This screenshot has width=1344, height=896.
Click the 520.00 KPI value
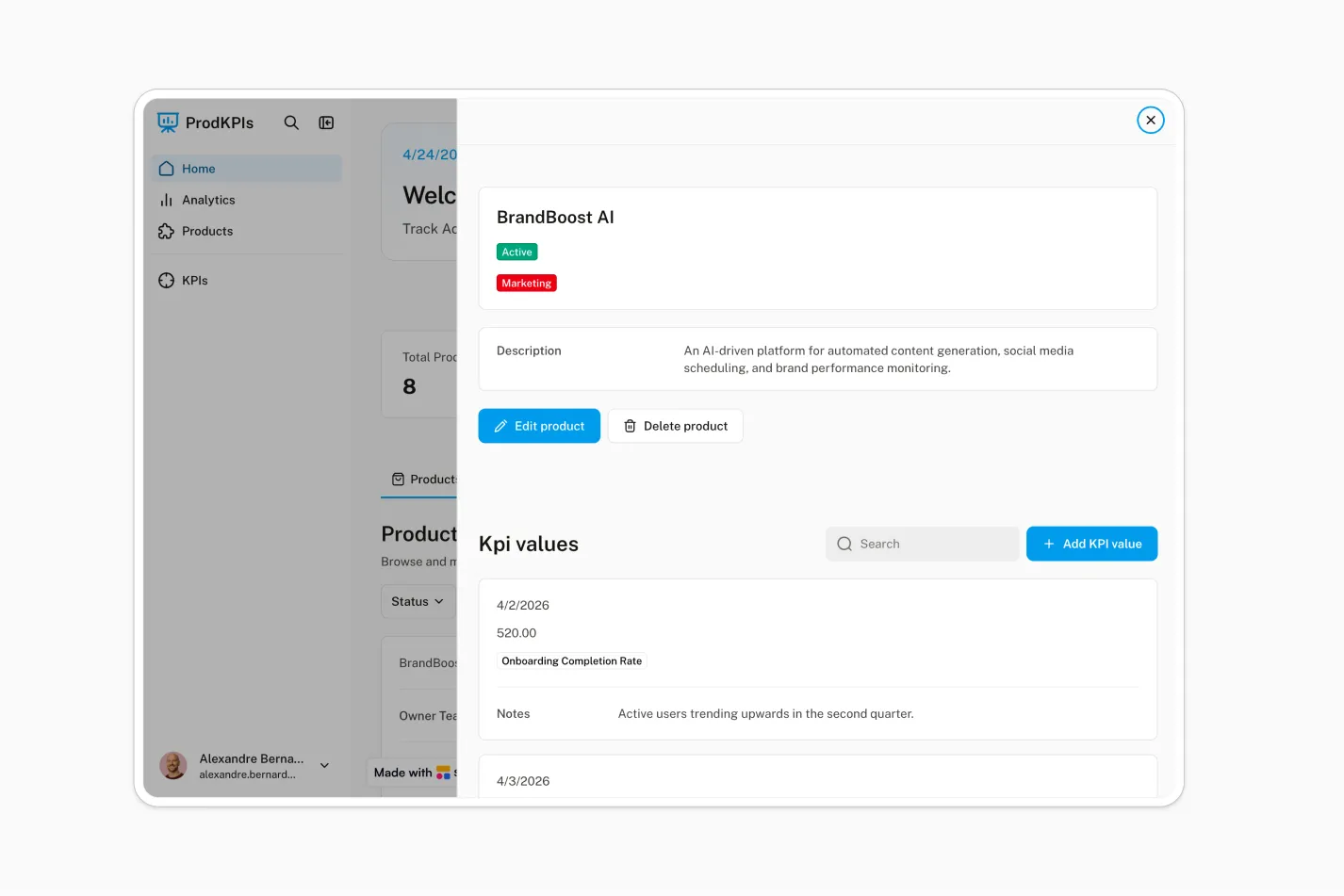pos(516,633)
